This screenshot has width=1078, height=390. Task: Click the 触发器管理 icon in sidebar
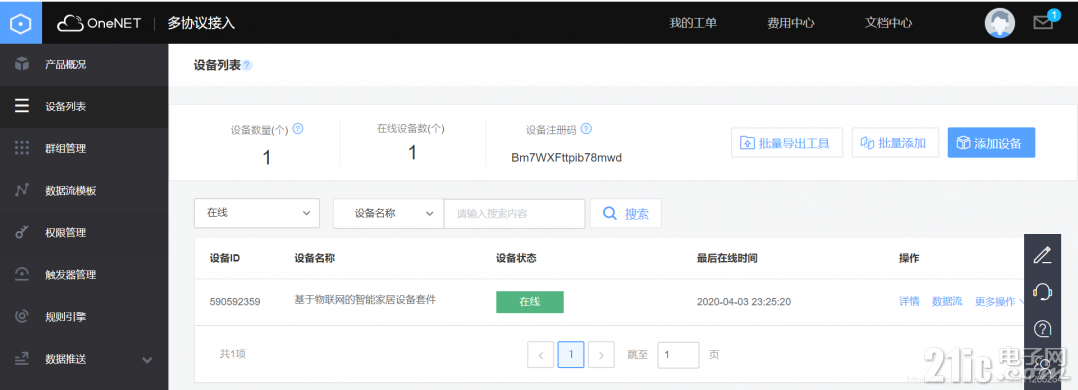click(22, 274)
